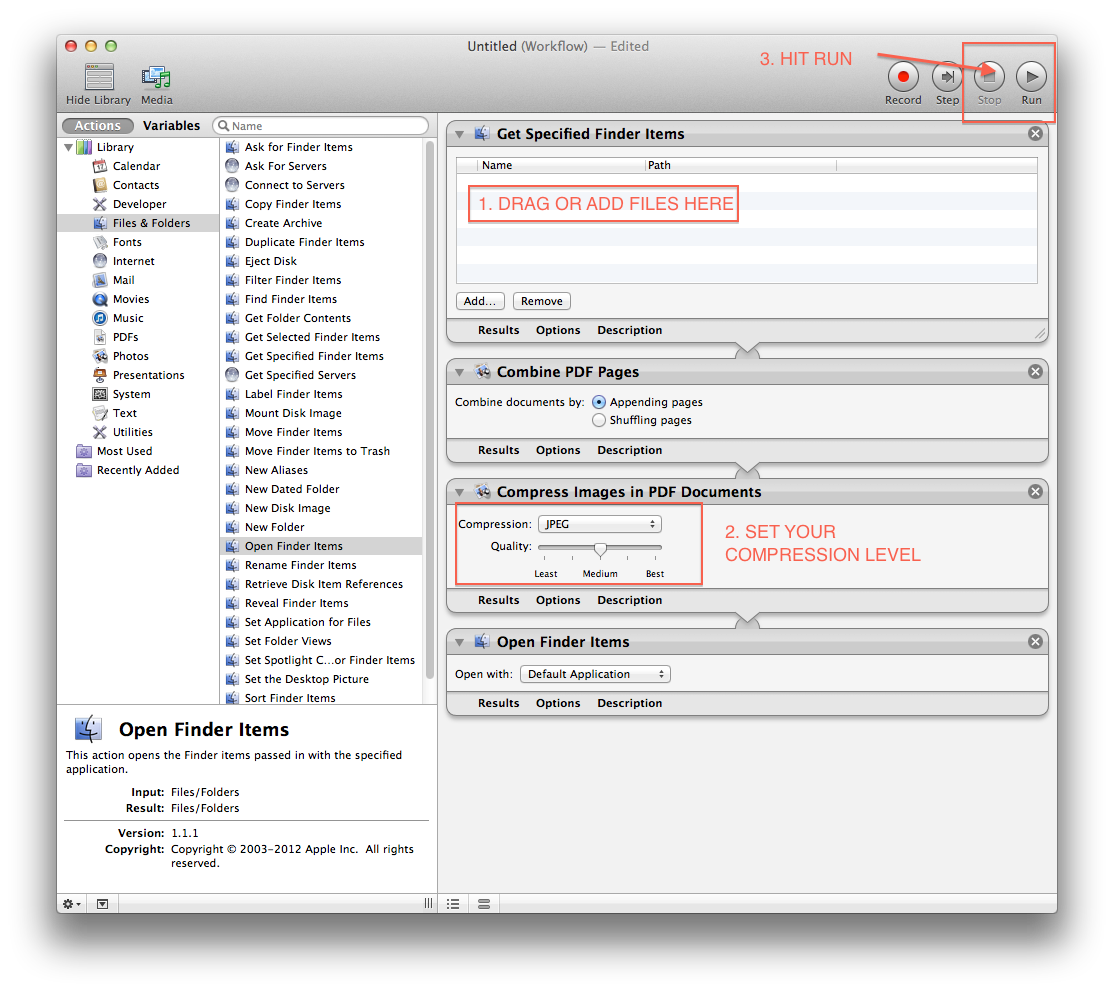
Task: Show the workflow log list view icon
Action: point(453,904)
